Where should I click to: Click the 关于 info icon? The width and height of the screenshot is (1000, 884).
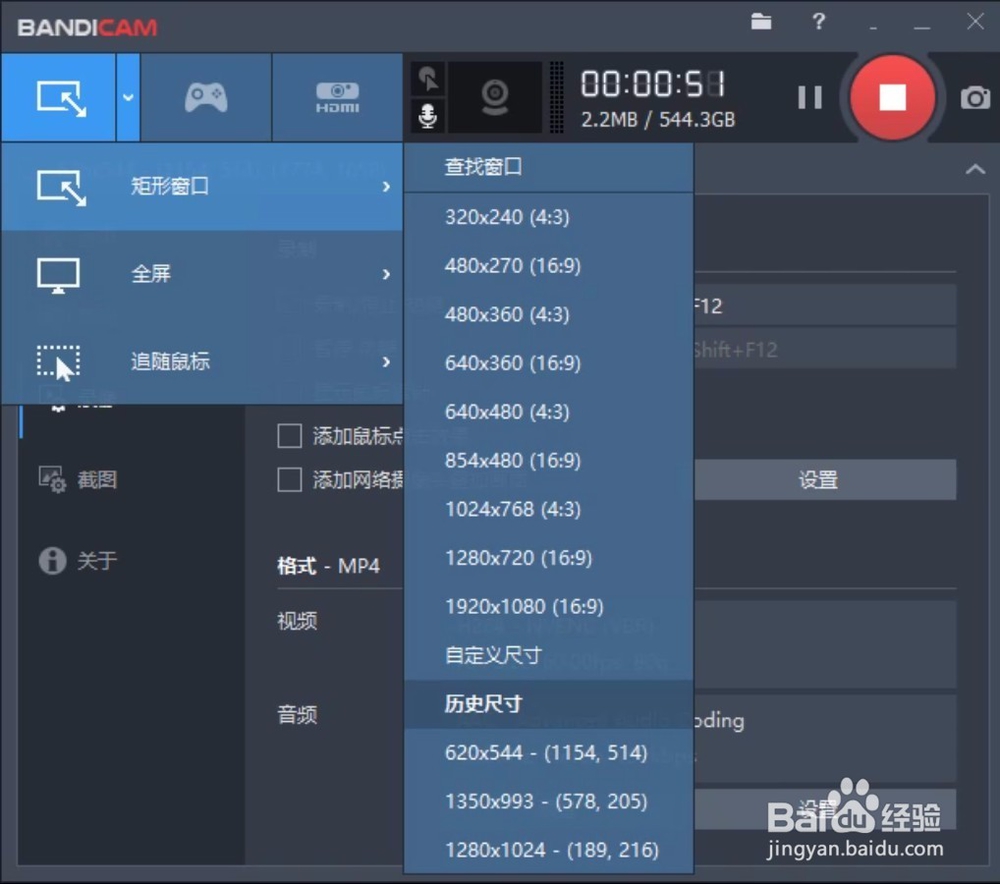(x=52, y=561)
